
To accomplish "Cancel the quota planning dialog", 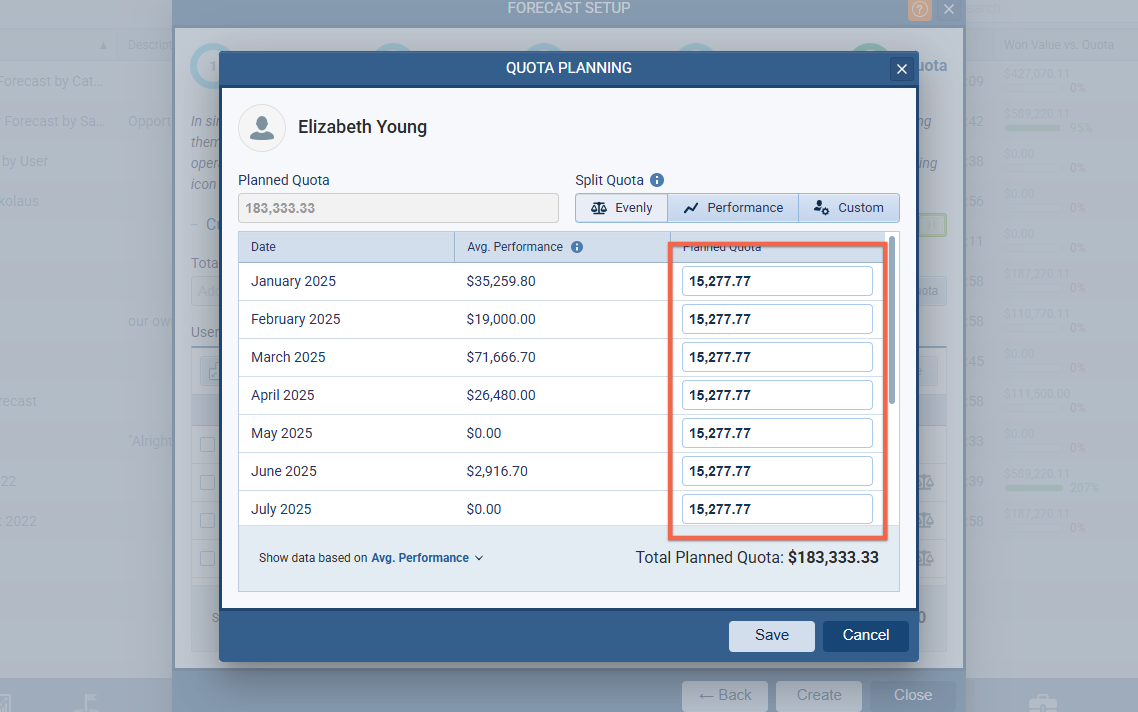I will tap(865, 636).
